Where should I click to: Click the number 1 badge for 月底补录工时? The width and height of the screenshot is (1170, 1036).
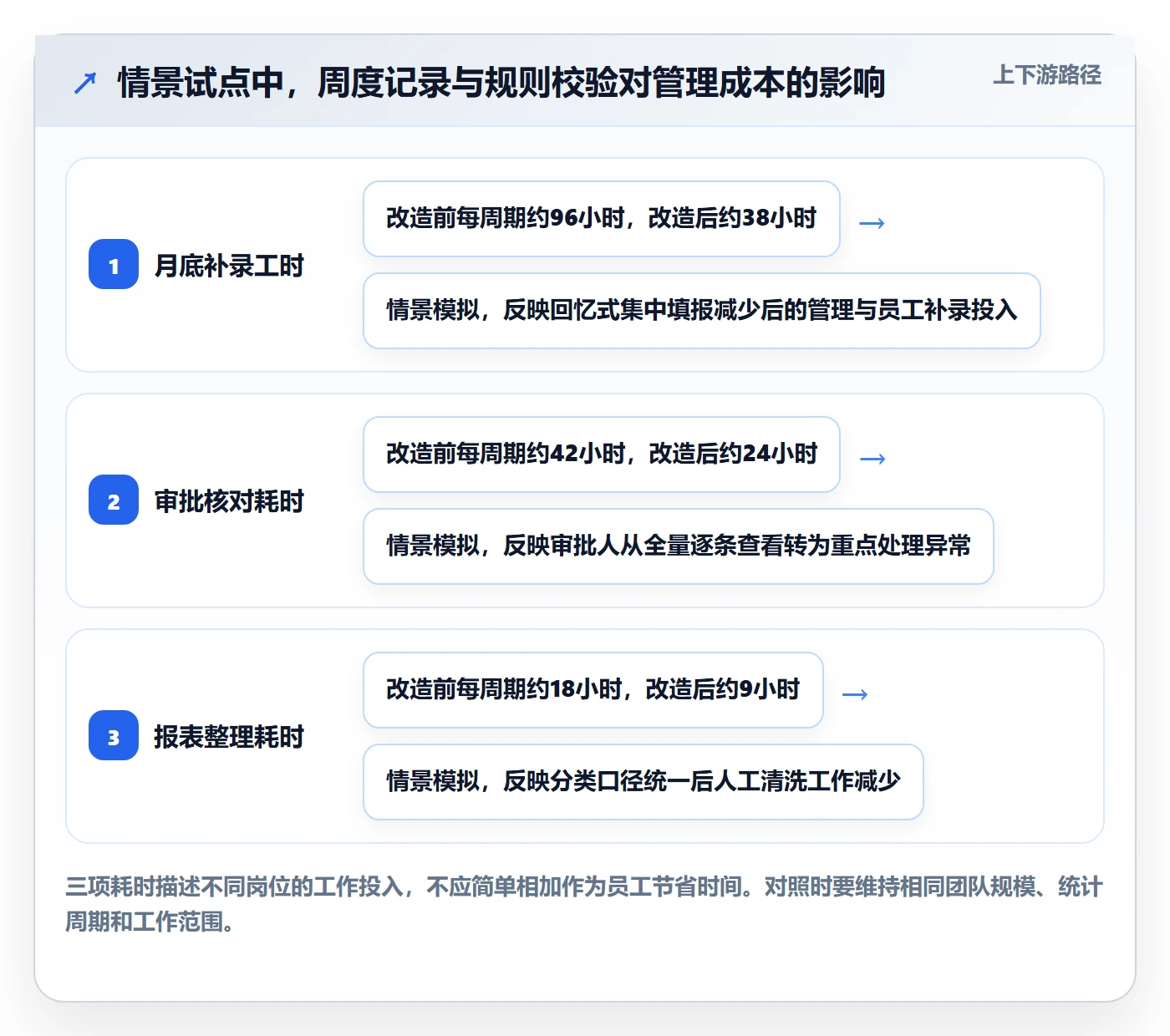[114, 264]
